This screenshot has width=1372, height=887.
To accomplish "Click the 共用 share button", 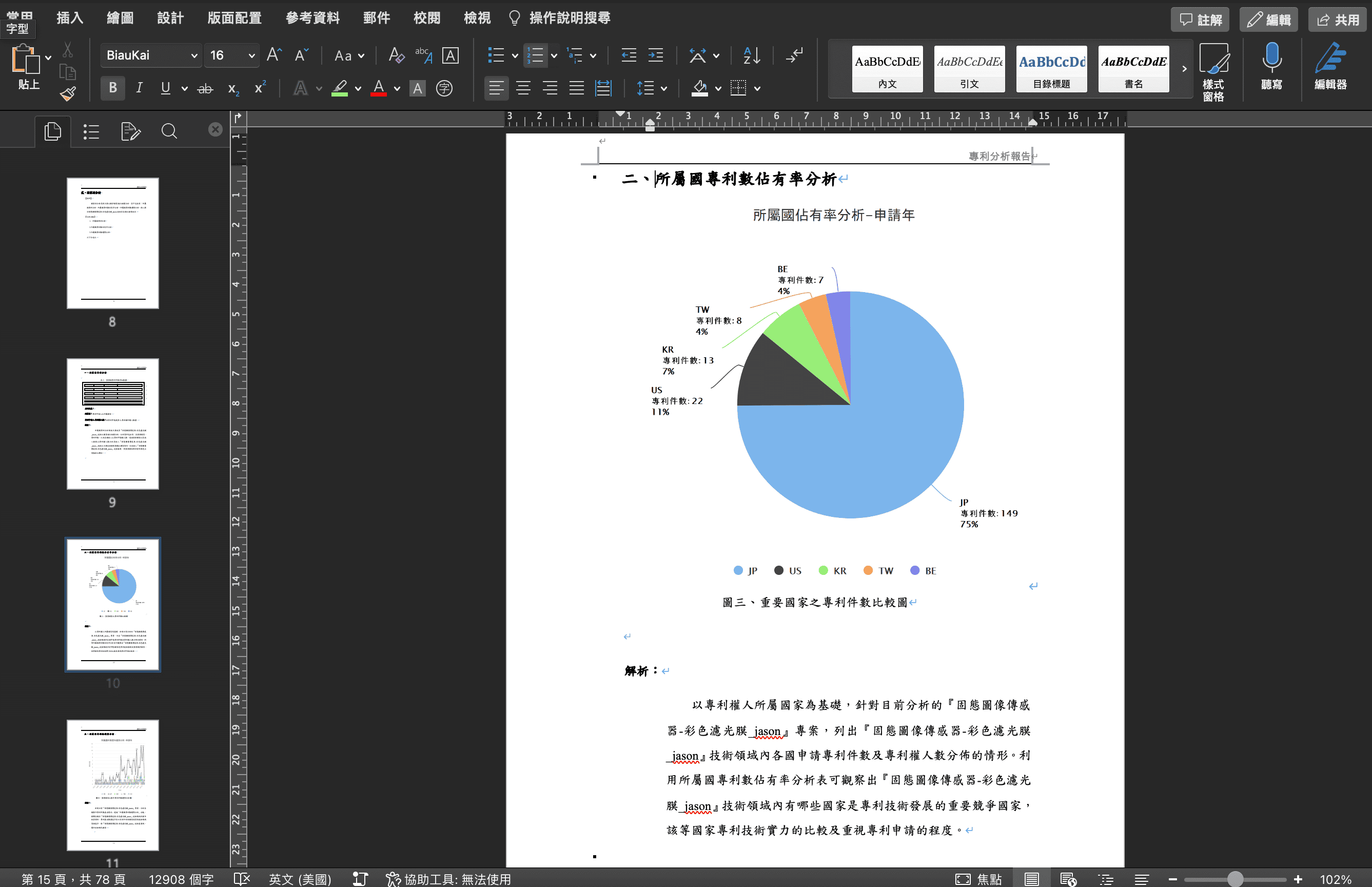I will pos(1338,20).
